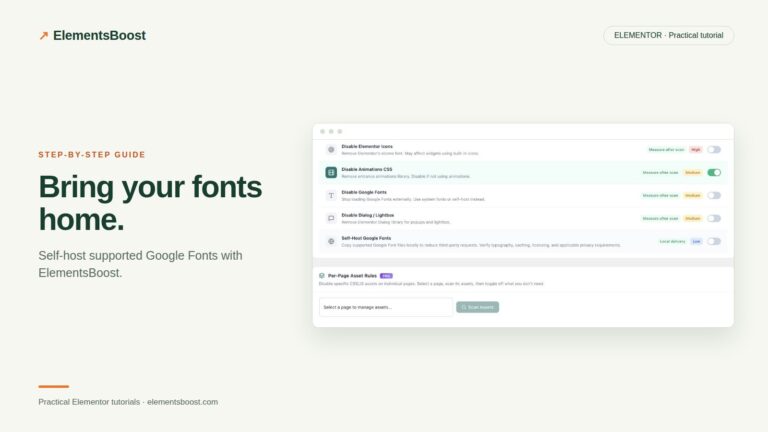Click the T icon for Disable Google Fonts
This screenshot has width=768, height=432.
[x=331, y=195]
